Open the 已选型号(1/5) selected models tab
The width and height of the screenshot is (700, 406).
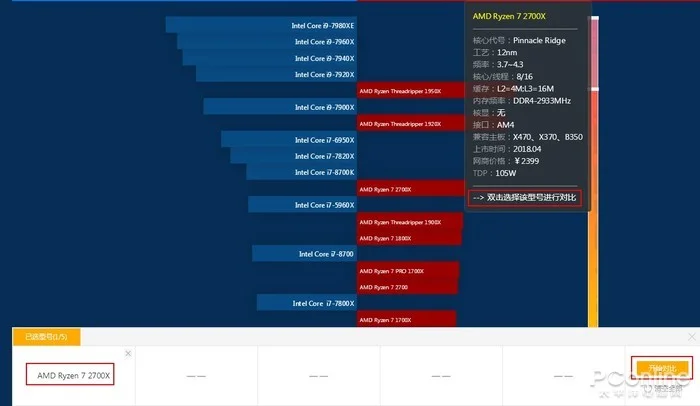(x=46, y=337)
